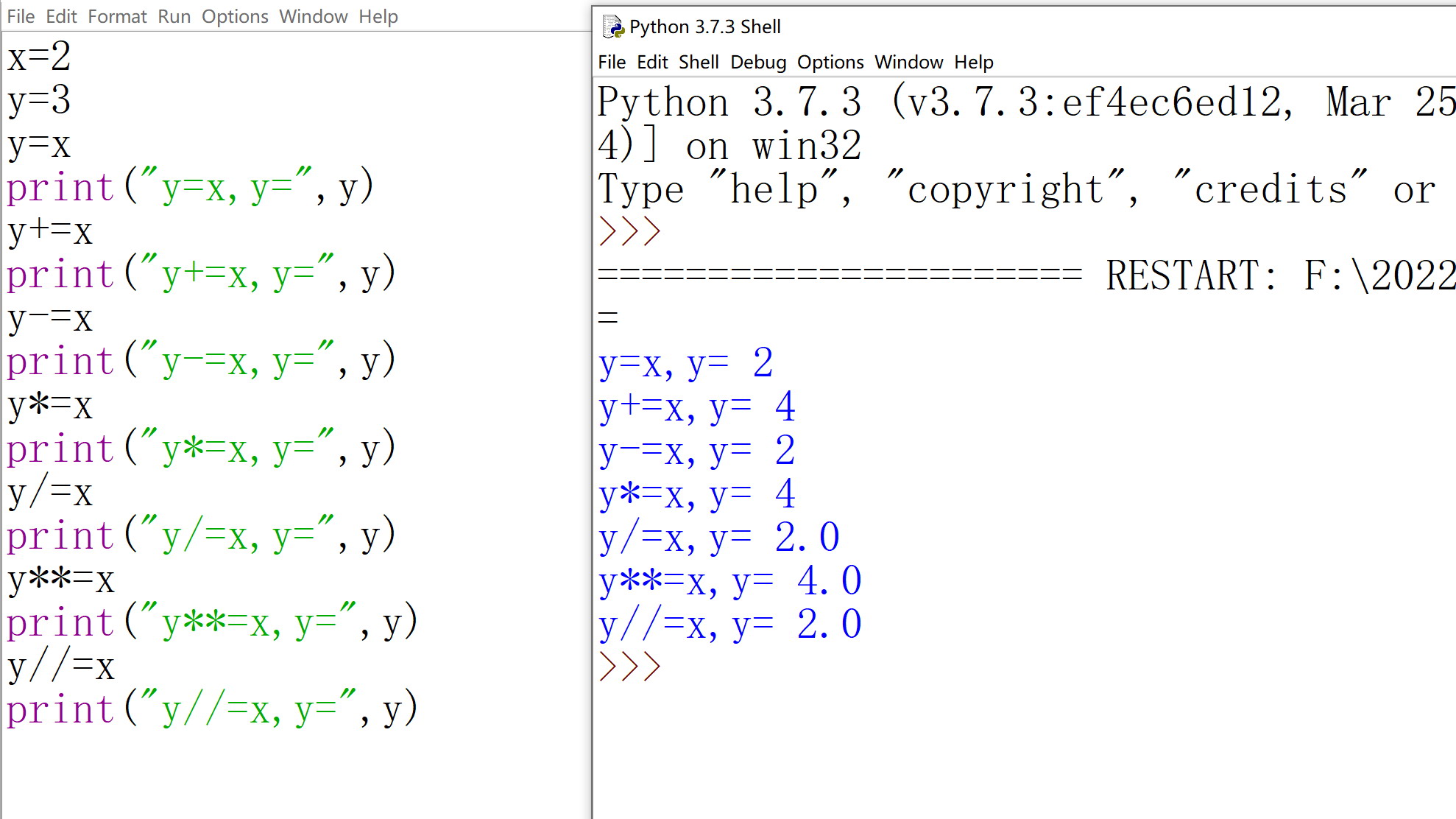Image resolution: width=1456 pixels, height=819 pixels.
Task: Open the Debug menu in Shell
Action: pos(758,62)
